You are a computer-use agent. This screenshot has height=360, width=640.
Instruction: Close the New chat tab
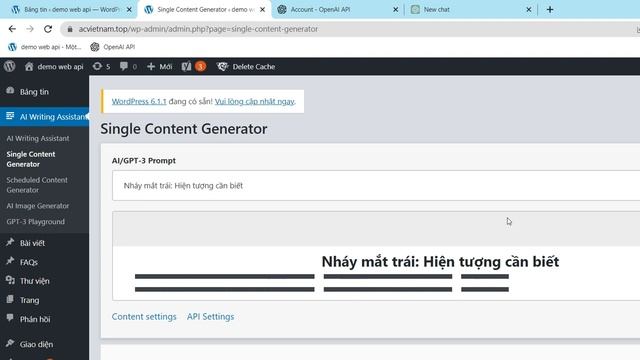pos(529,9)
